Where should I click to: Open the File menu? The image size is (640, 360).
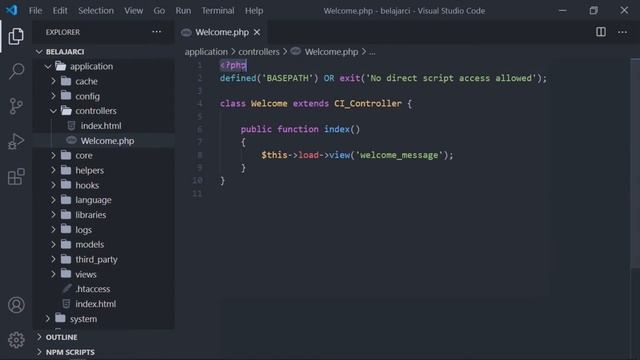coord(35,11)
